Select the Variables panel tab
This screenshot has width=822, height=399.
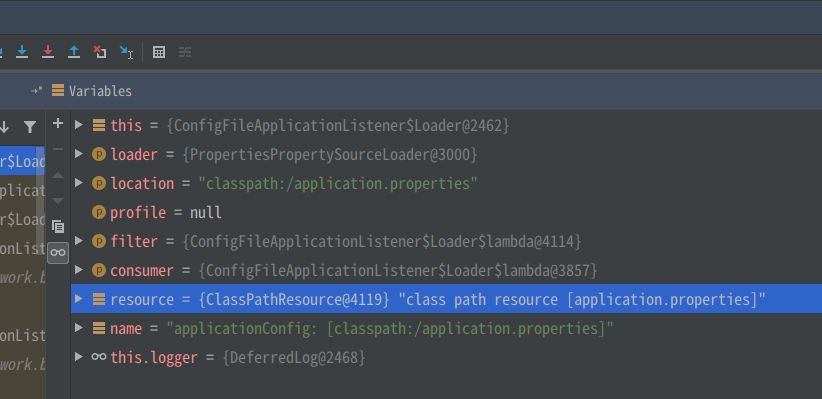tap(92, 91)
